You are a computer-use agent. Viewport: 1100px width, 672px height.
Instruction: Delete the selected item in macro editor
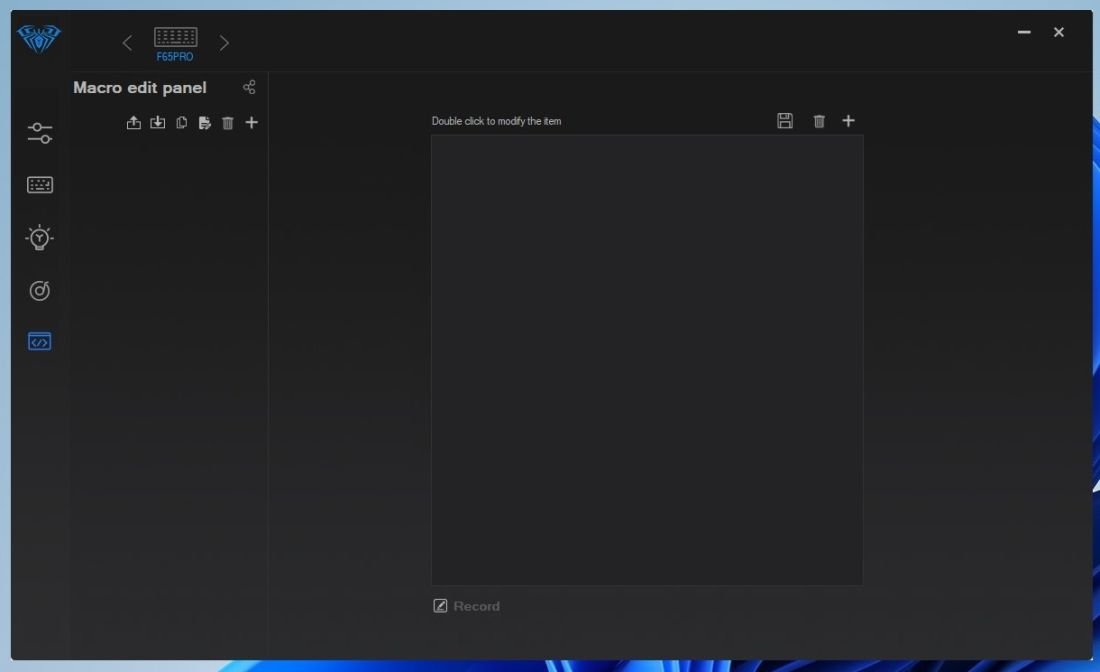[819, 121]
